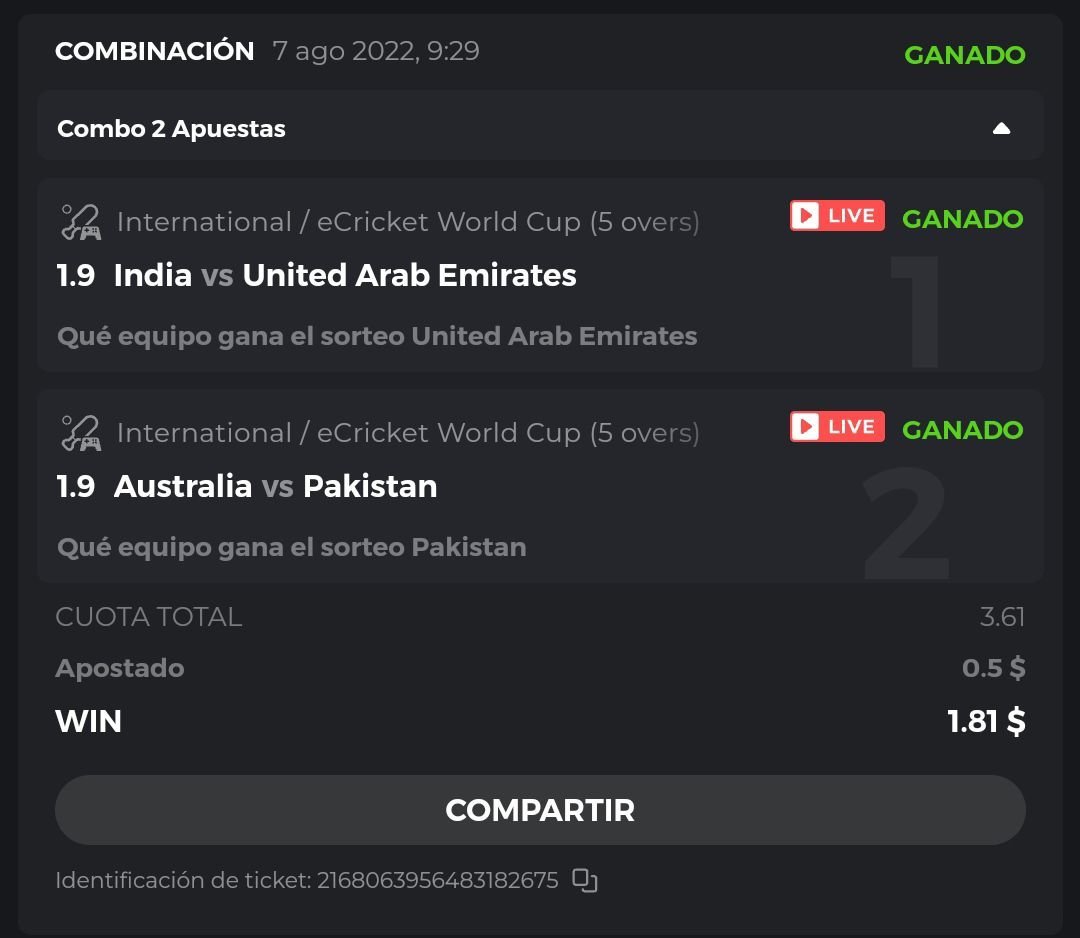Open Australia vs Pakistan match
The height and width of the screenshot is (938, 1080).
coord(275,486)
